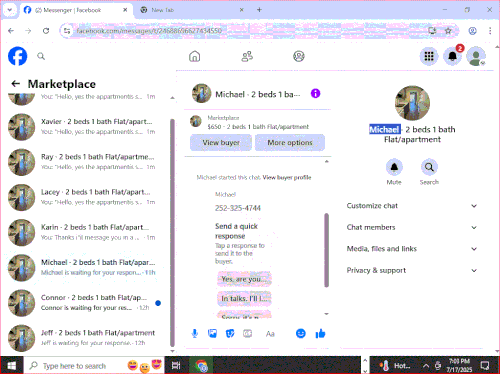Expand the Chat members section

point(412,227)
